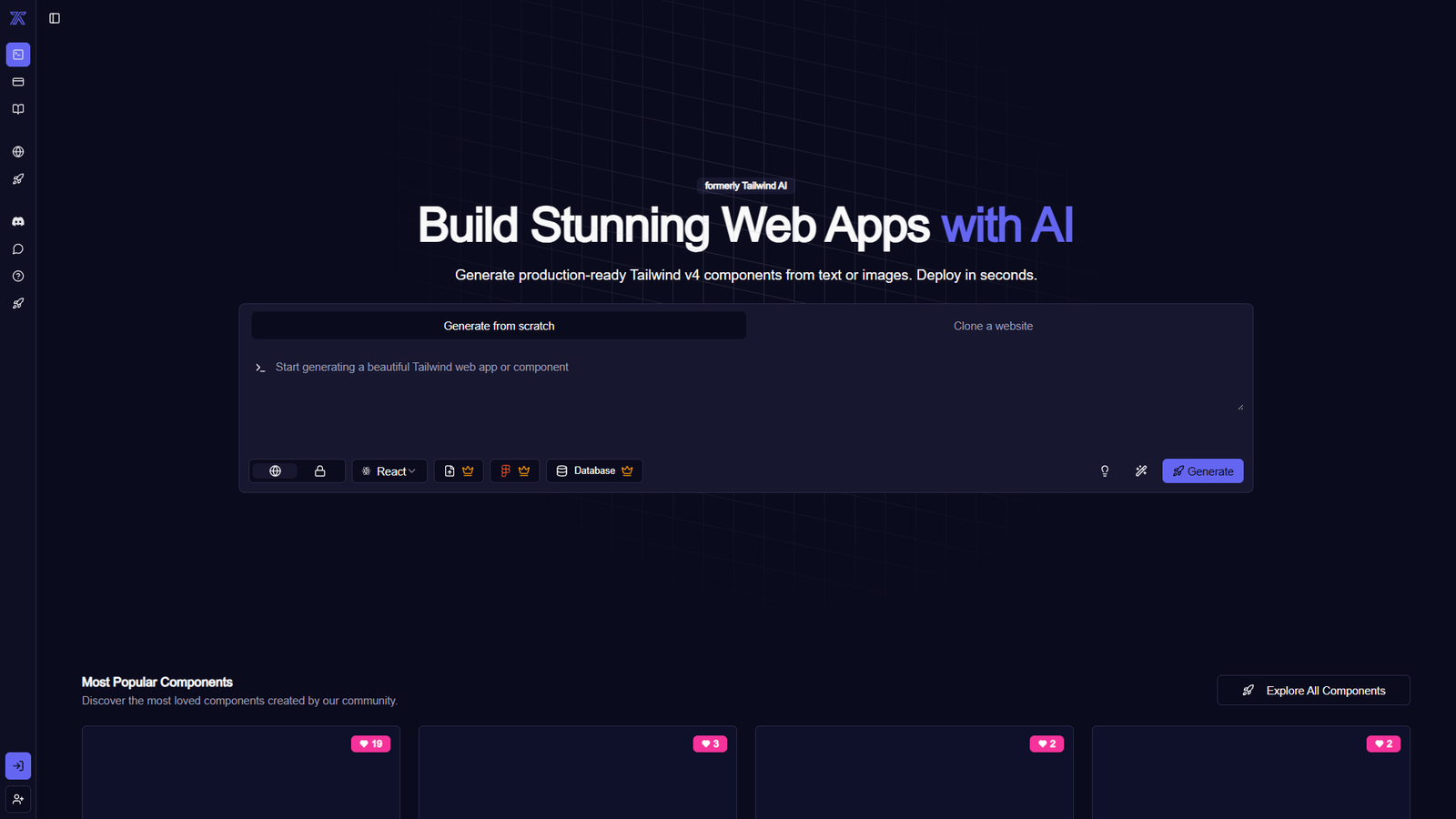
Task: Open the book documentation sidebar icon
Action: (18, 109)
